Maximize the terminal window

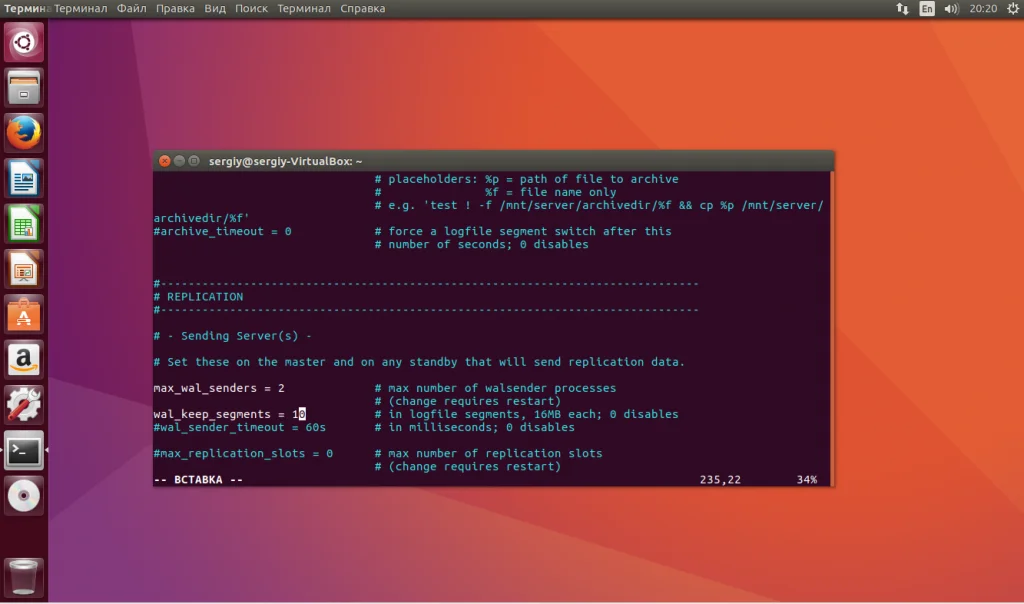pos(194,161)
